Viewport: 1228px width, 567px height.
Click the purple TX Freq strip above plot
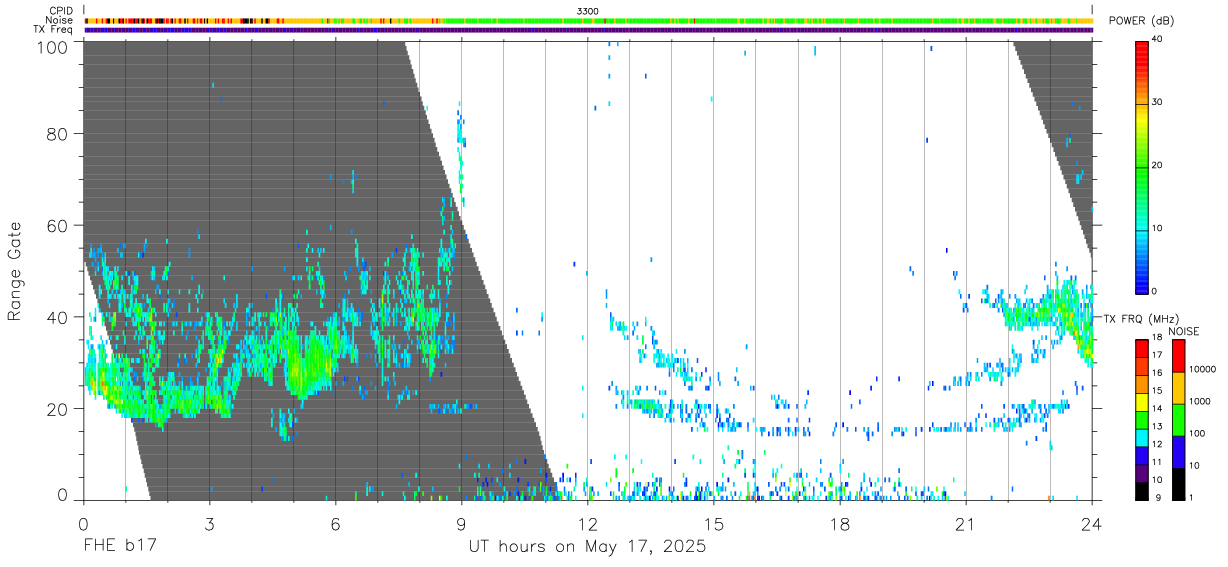588,30
